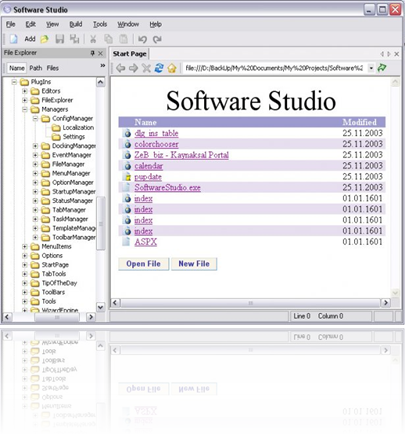Click the Paste toolbar icon
Image resolution: width=405 pixels, height=434 pixels.
coord(123,39)
